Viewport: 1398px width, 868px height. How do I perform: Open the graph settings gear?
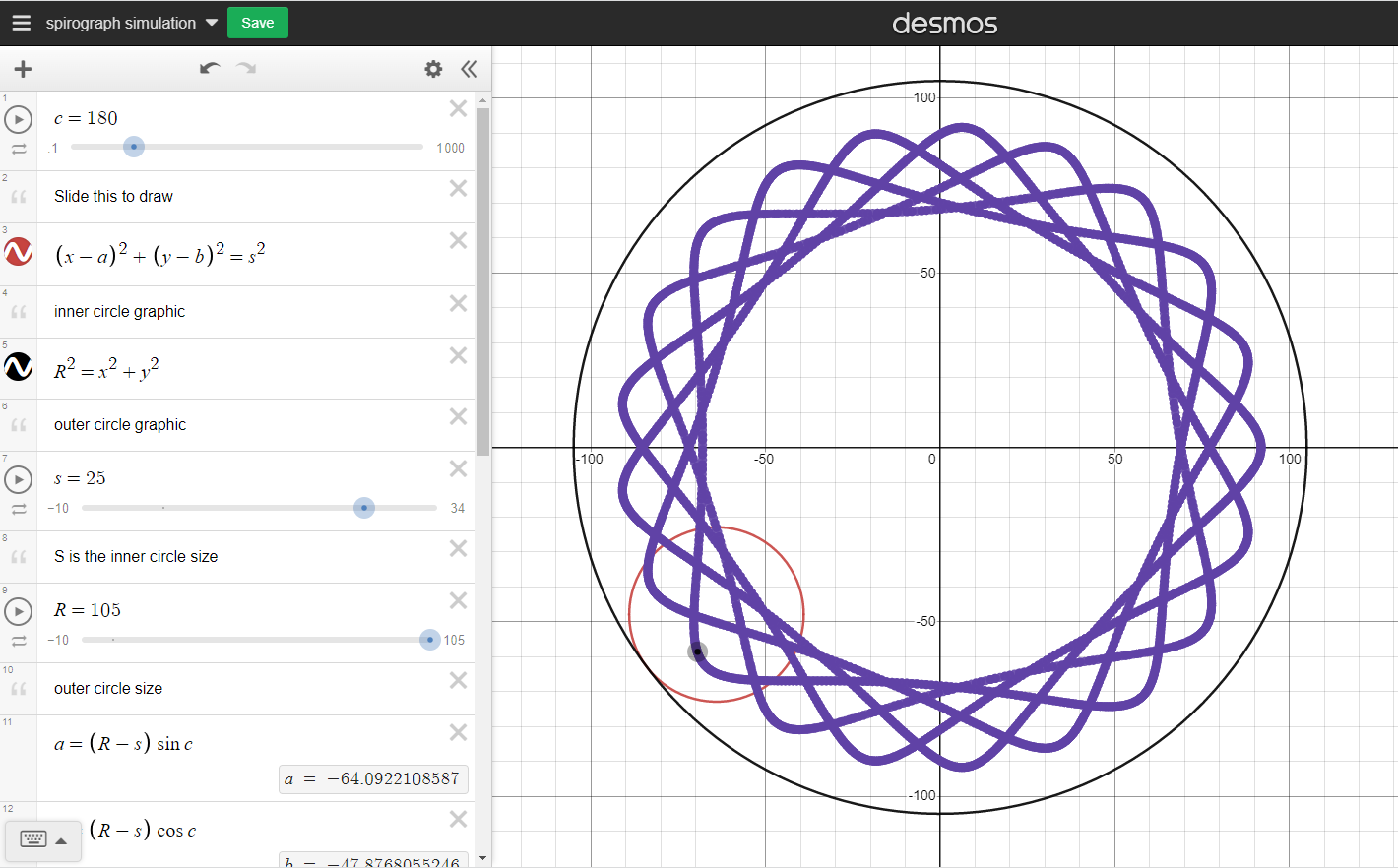pos(433,69)
